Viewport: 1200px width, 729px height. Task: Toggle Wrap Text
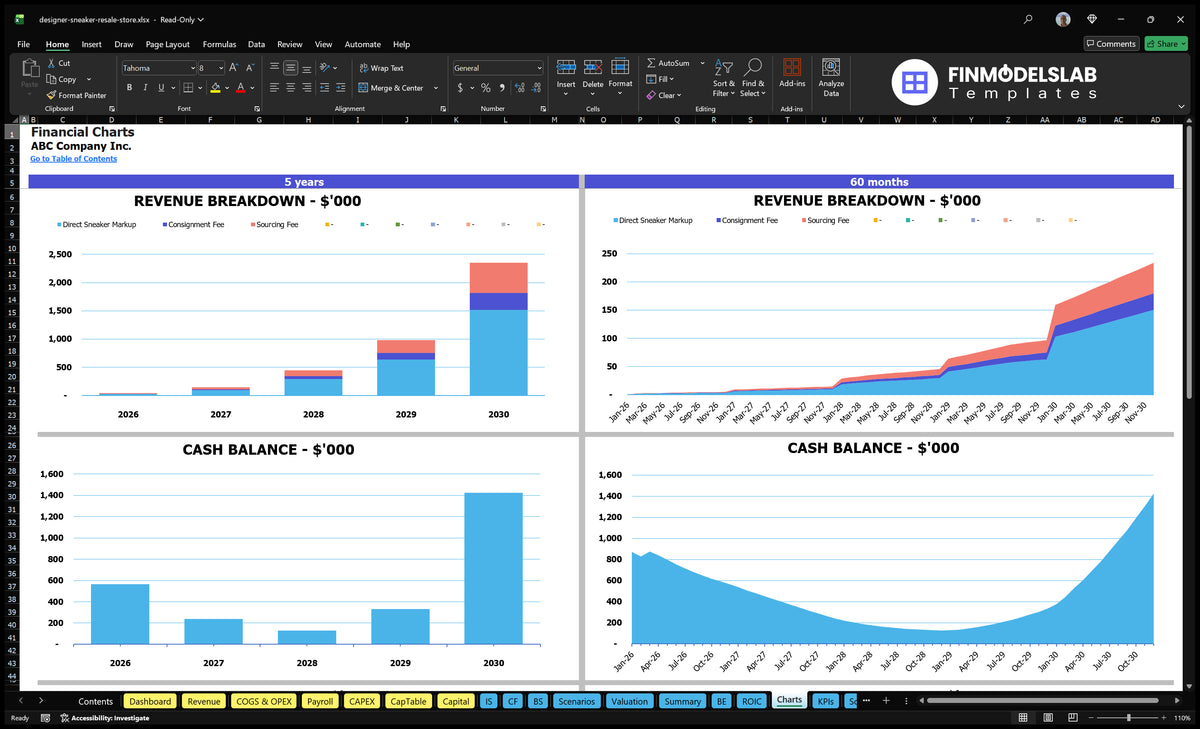(x=381, y=68)
